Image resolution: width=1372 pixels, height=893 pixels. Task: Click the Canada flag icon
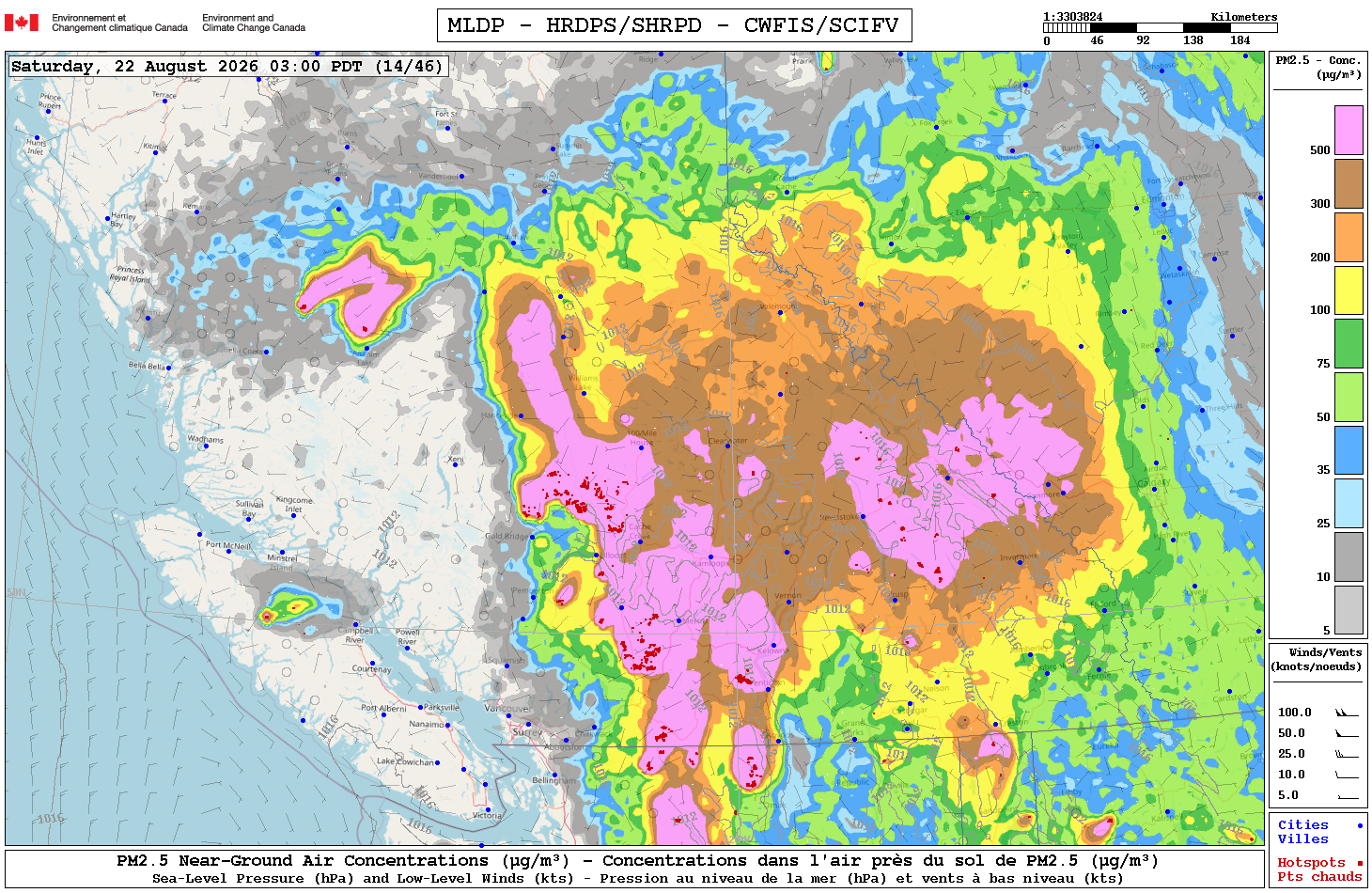pyautogui.click(x=22, y=23)
